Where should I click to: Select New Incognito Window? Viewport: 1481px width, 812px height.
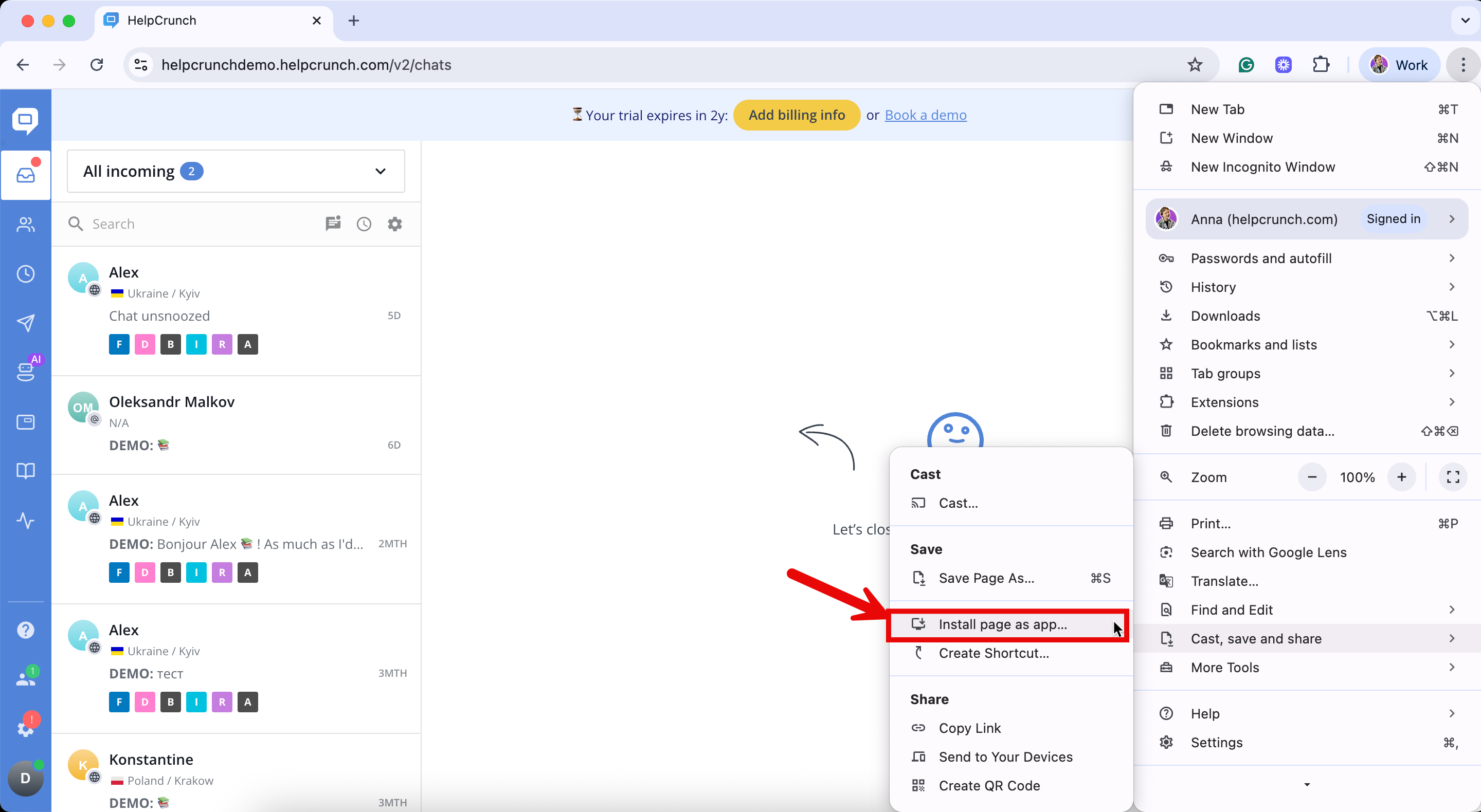pos(1306,167)
